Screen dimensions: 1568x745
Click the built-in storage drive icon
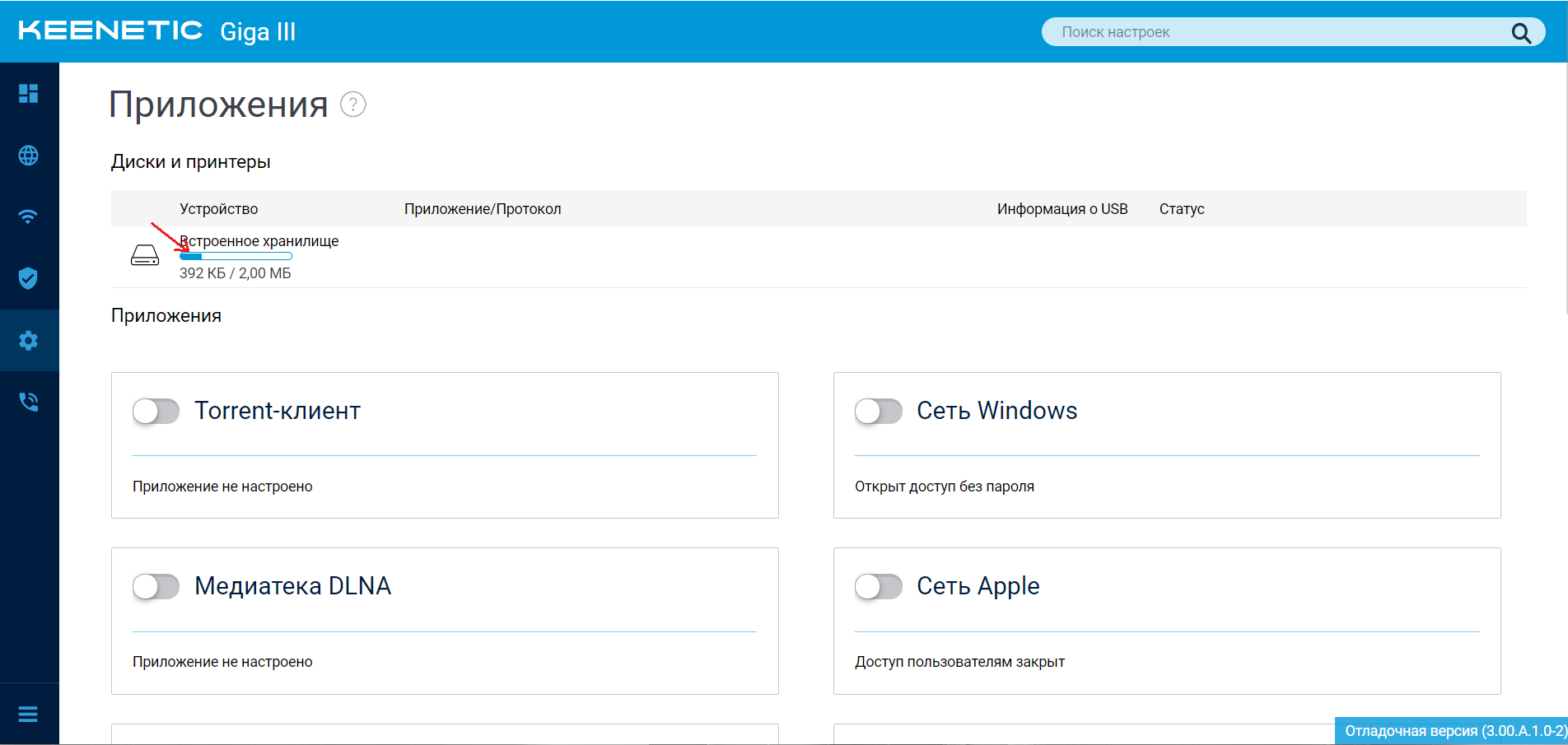145,255
